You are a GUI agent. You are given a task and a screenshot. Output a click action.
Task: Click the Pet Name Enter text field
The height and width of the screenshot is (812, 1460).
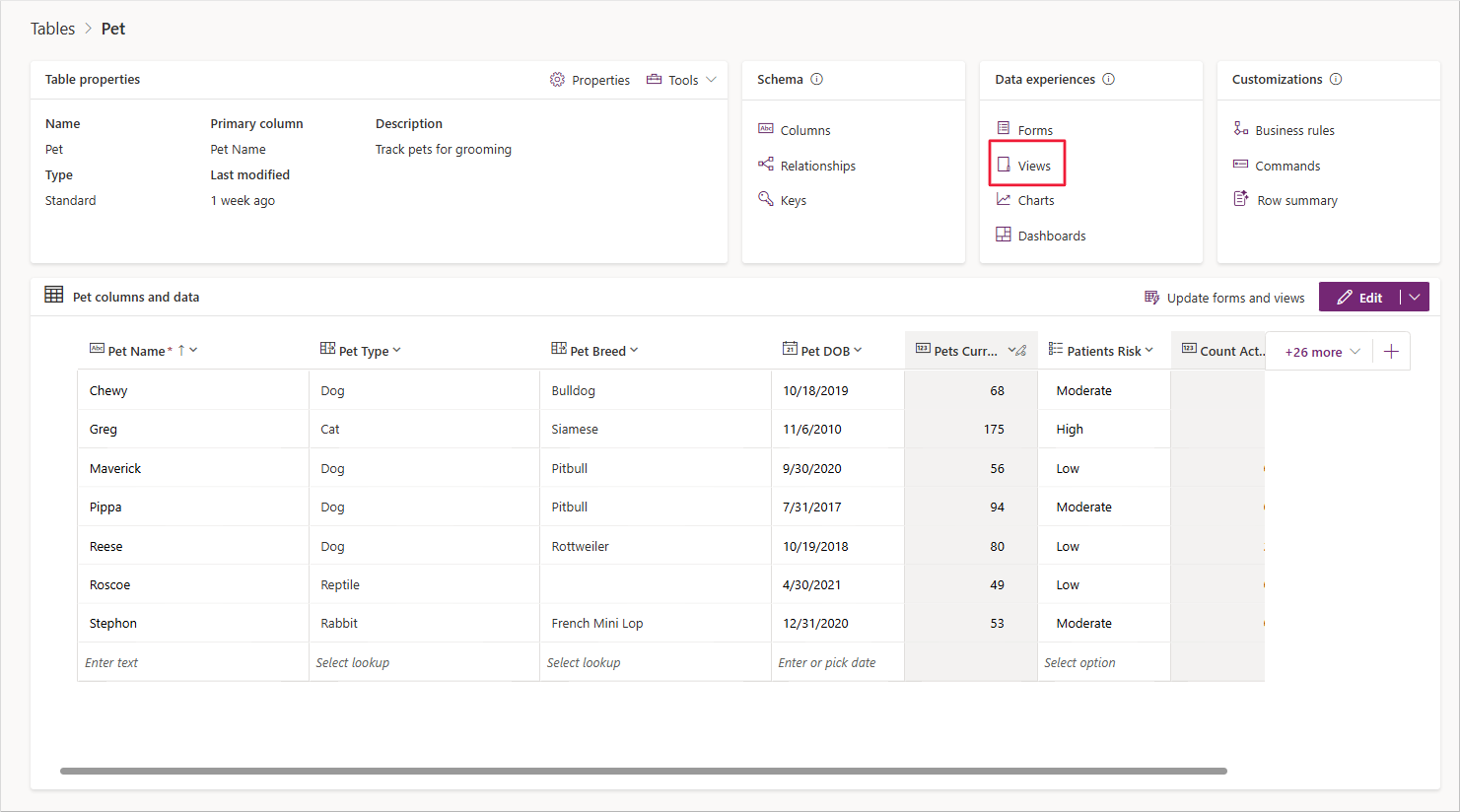click(x=193, y=662)
